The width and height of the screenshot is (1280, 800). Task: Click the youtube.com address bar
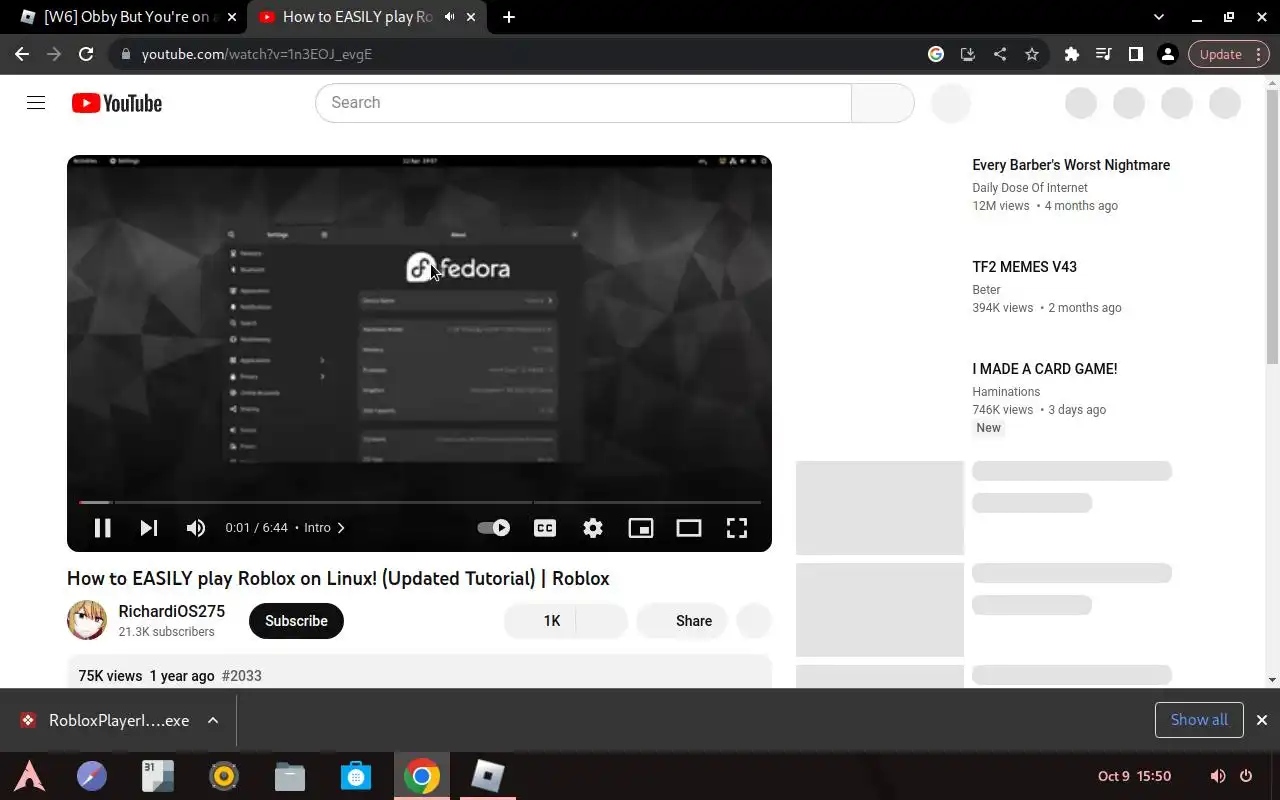pos(520,54)
